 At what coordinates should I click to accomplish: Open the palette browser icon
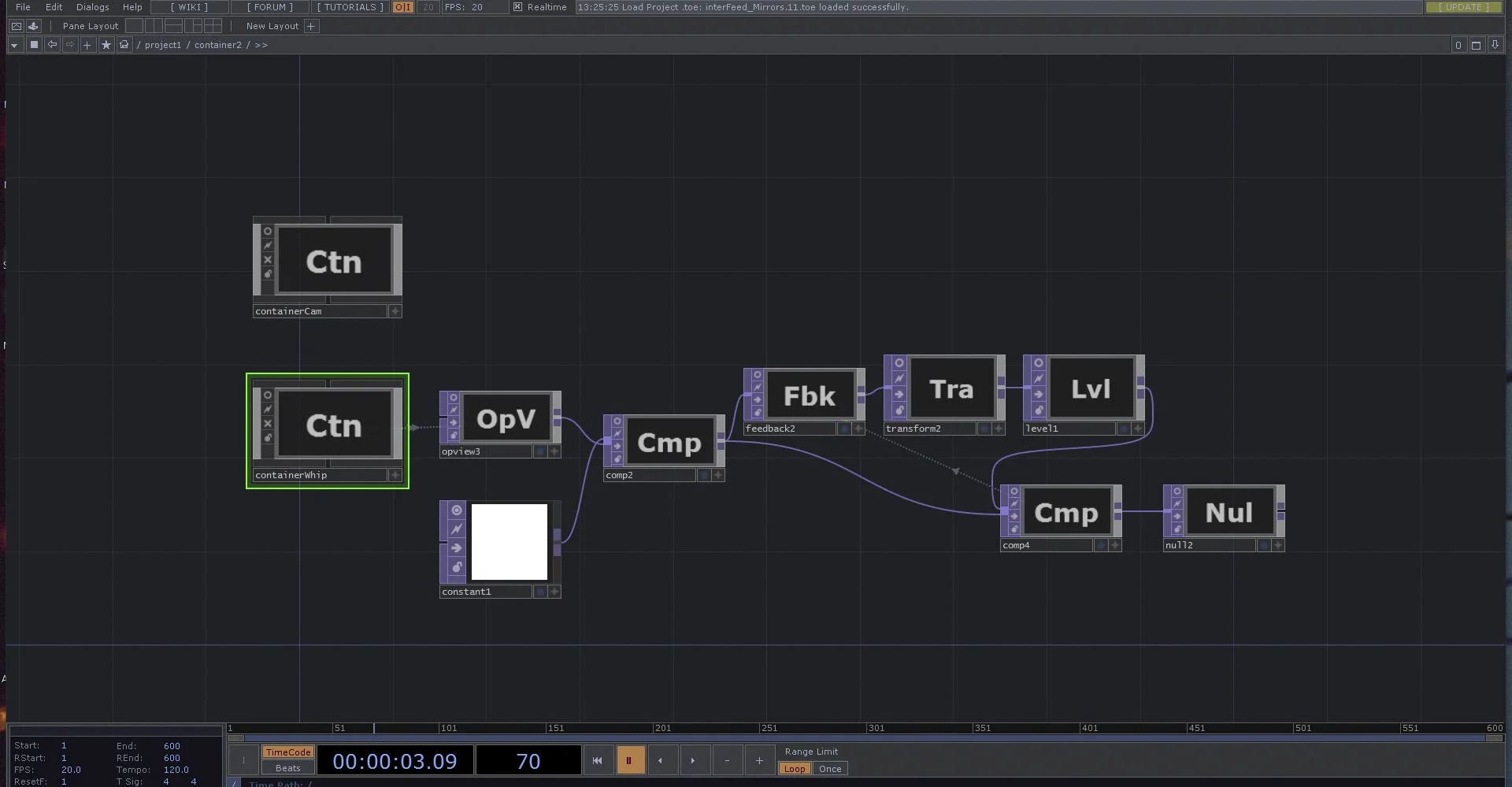tap(33, 26)
